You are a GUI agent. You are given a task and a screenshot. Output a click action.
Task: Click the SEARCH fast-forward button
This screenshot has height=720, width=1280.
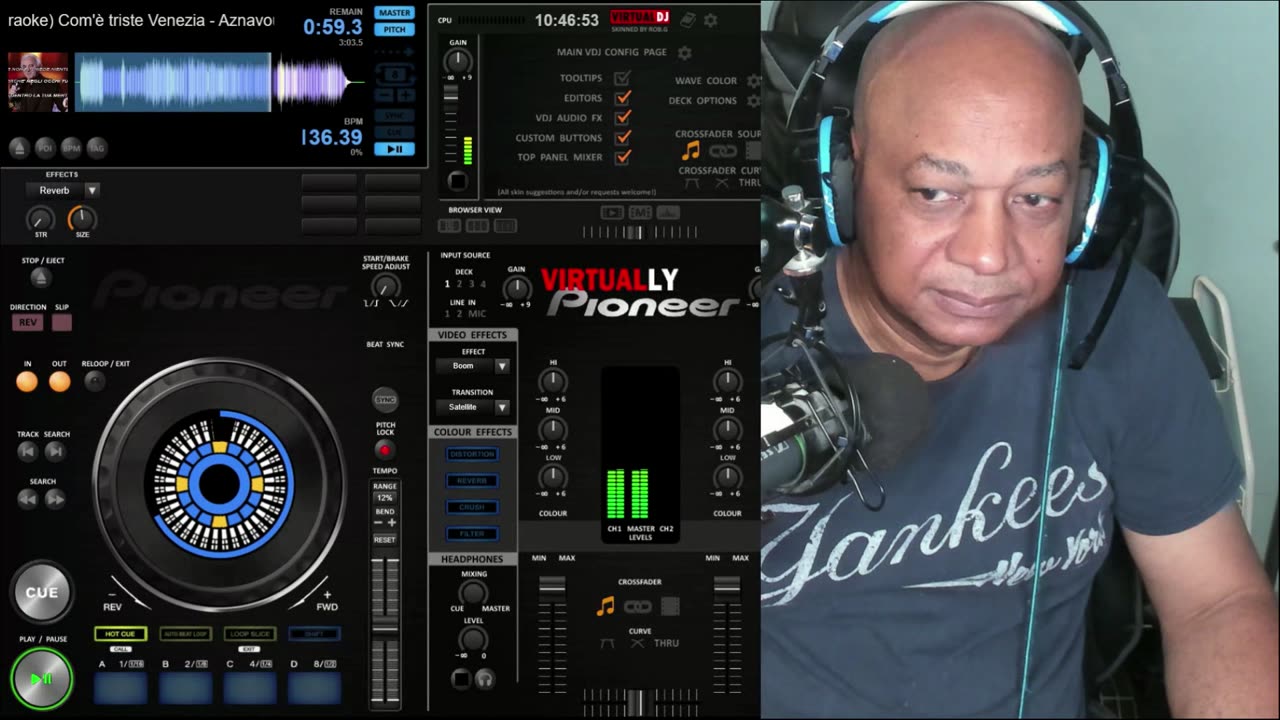(55, 498)
